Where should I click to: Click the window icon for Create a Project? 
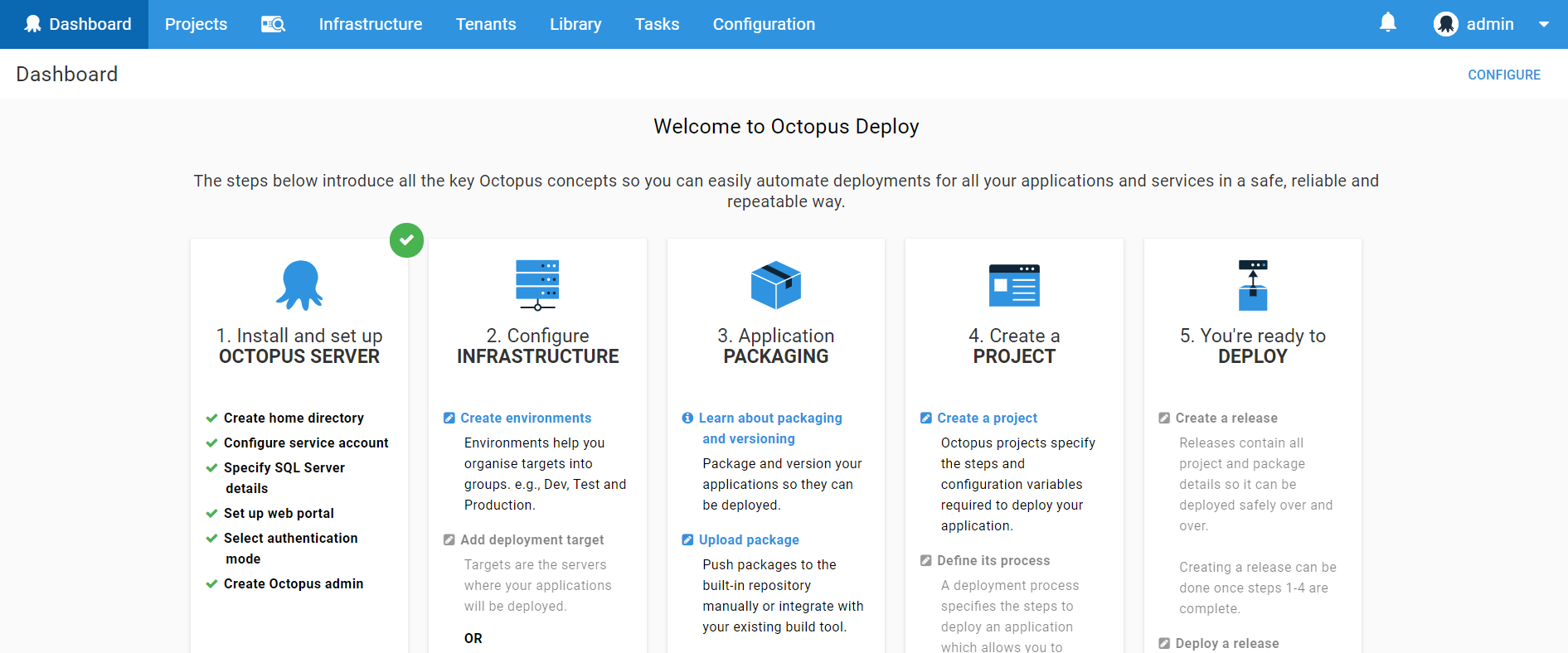pyautogui.click(x=1014, y=285)
